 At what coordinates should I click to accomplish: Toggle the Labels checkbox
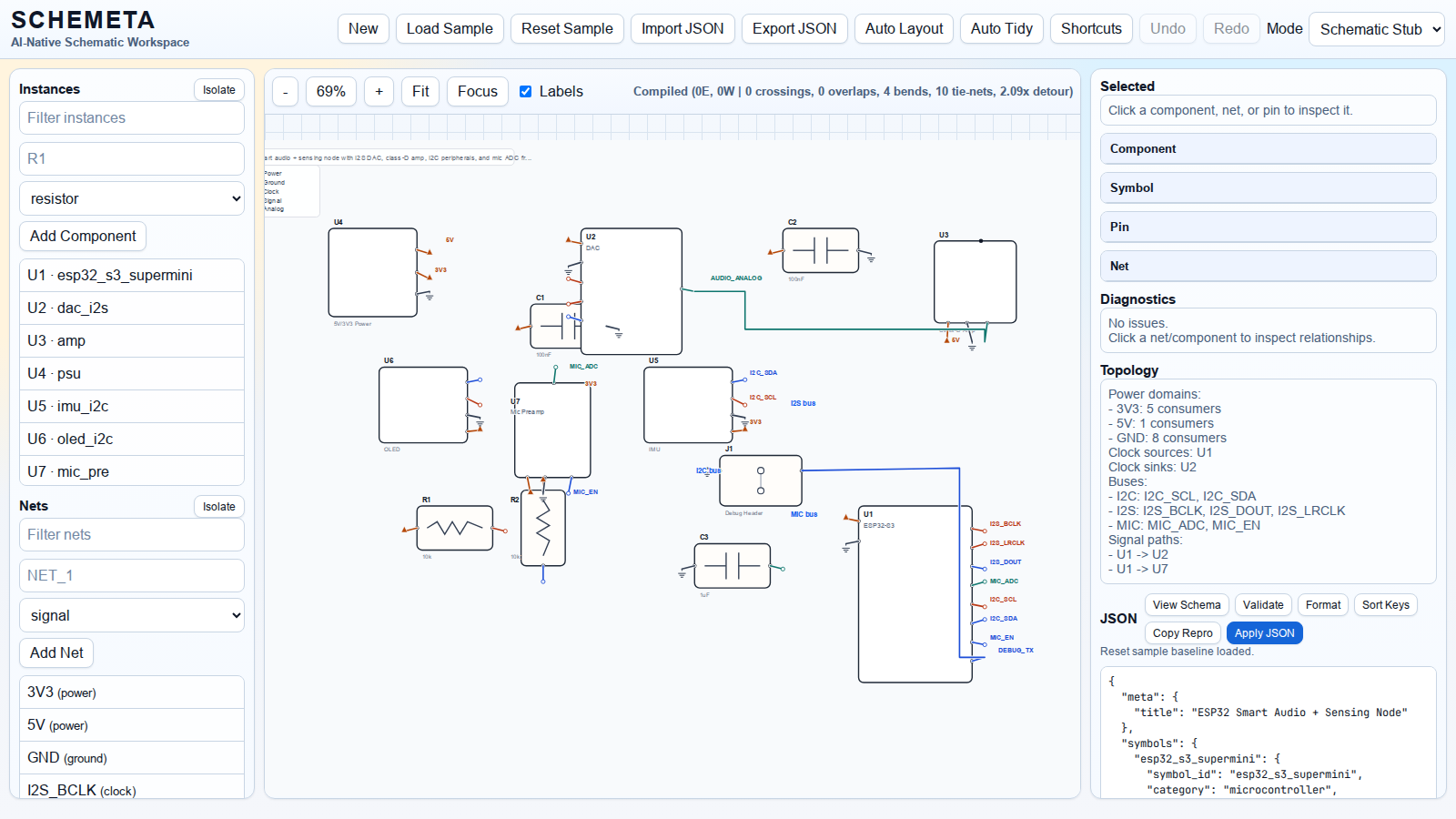coord(526,91)
